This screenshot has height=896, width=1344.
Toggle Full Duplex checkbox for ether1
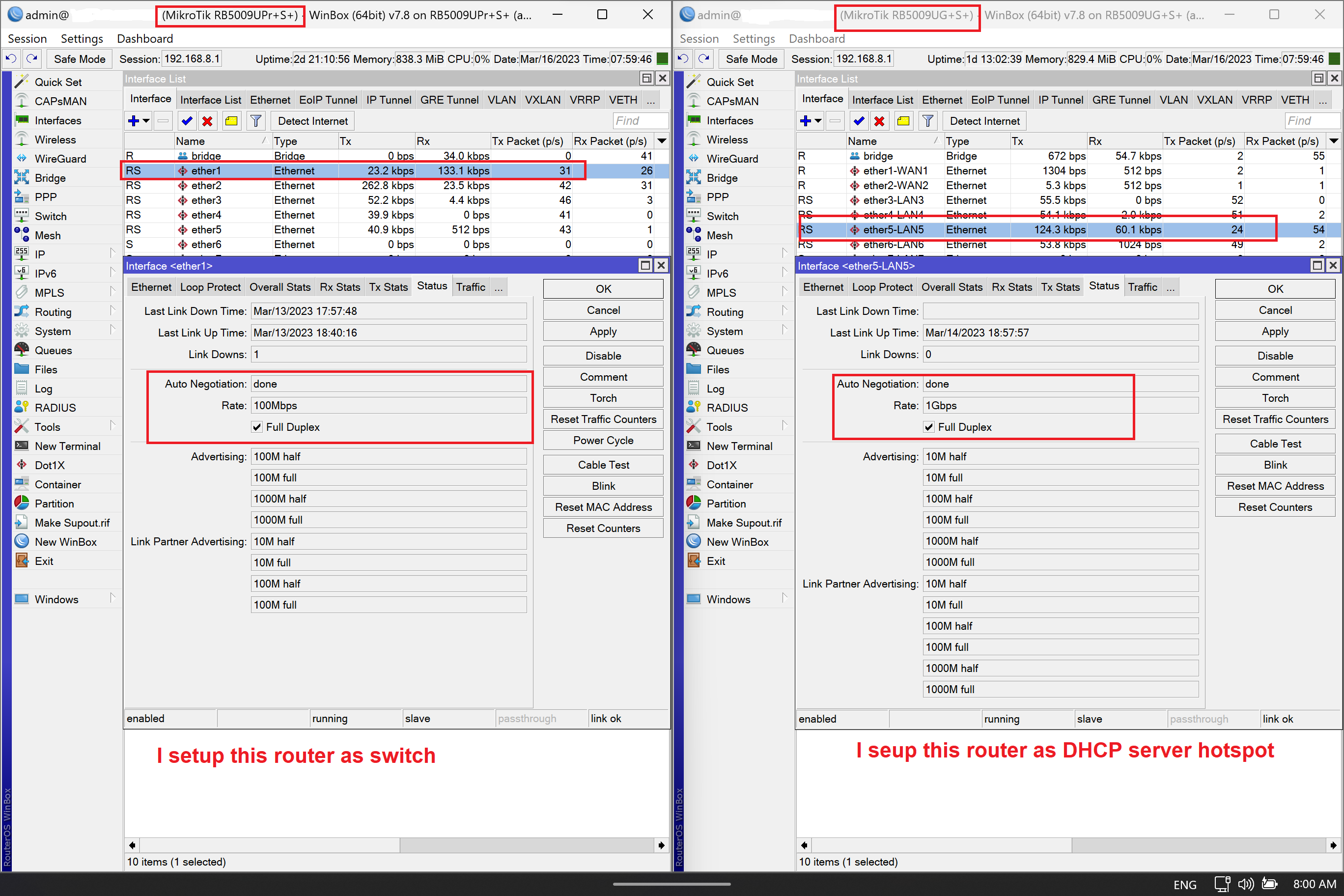pos(257,427)
